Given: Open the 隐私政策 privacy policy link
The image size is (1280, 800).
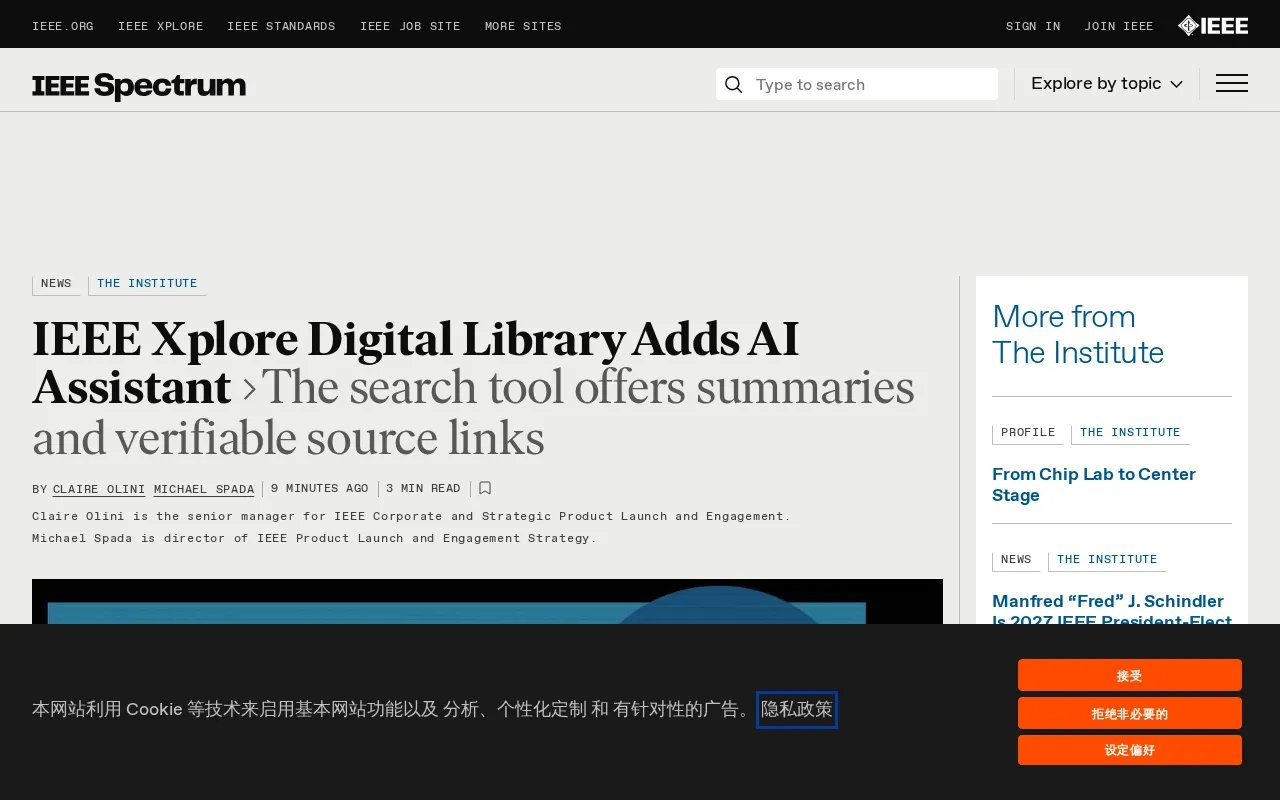Looking at the screenshot, I should 797,710.
